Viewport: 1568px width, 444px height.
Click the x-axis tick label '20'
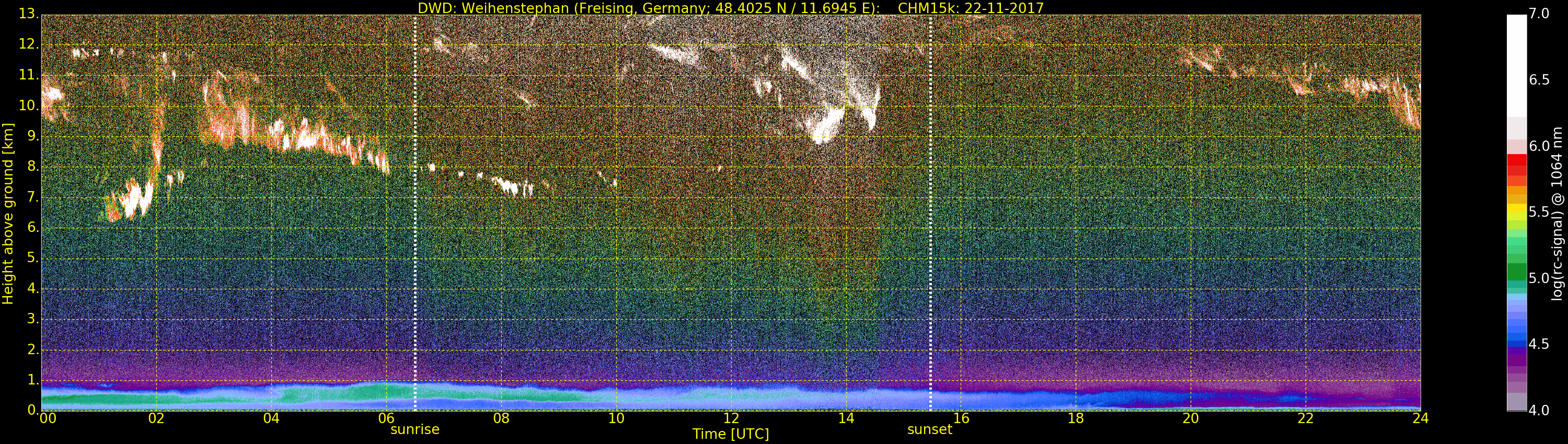click(1191, 418)
